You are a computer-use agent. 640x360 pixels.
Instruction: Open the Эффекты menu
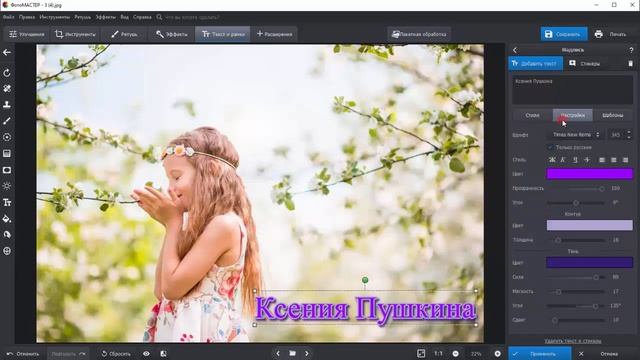click(x=106, y=17)
